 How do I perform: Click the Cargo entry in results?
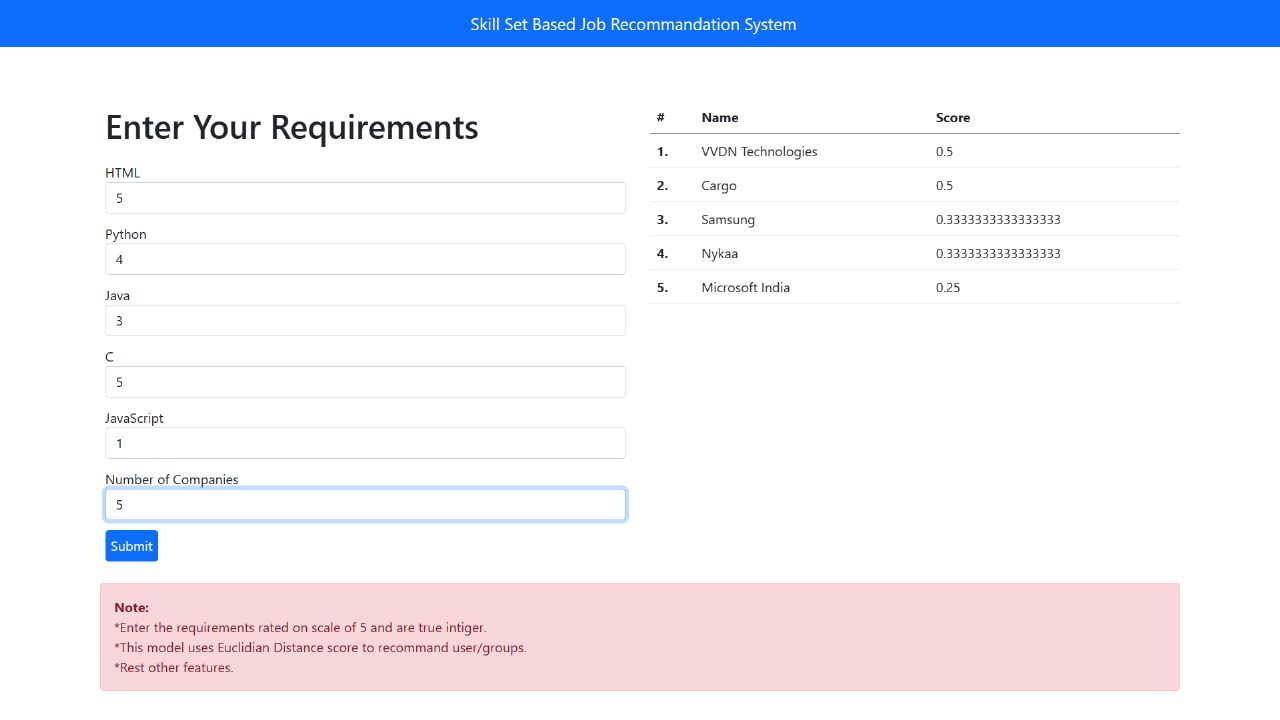[719, 185]
